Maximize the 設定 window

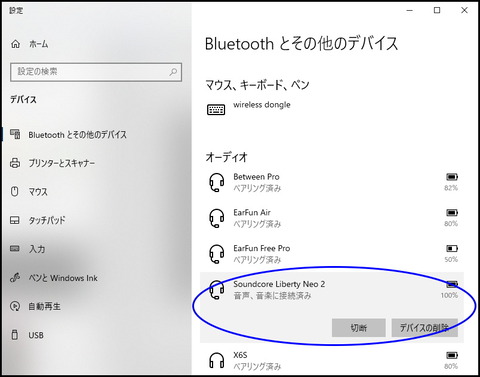click(437, 11)
